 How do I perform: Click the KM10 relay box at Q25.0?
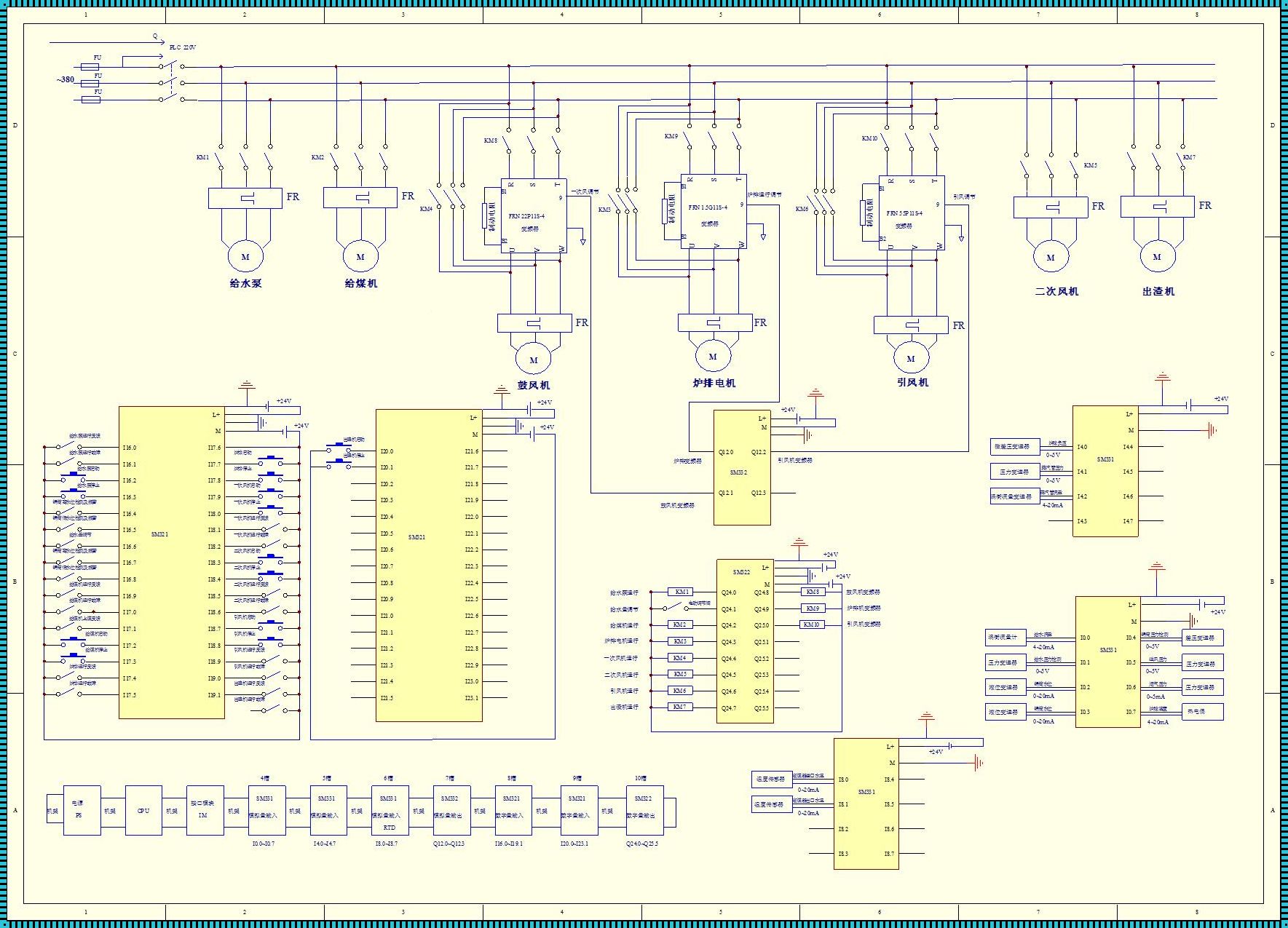813,624
